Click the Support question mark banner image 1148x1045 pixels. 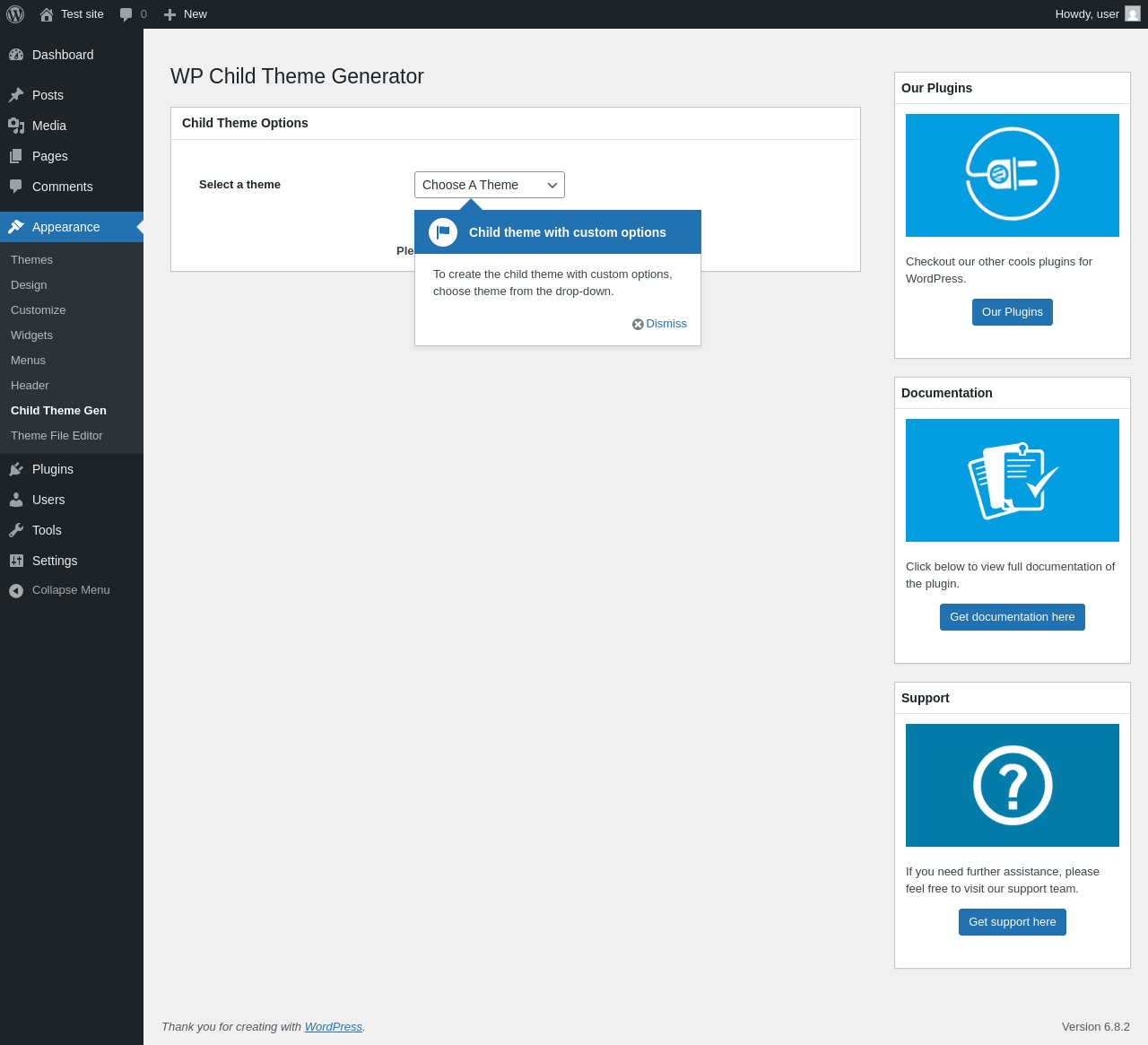(x=1013, y=785)
